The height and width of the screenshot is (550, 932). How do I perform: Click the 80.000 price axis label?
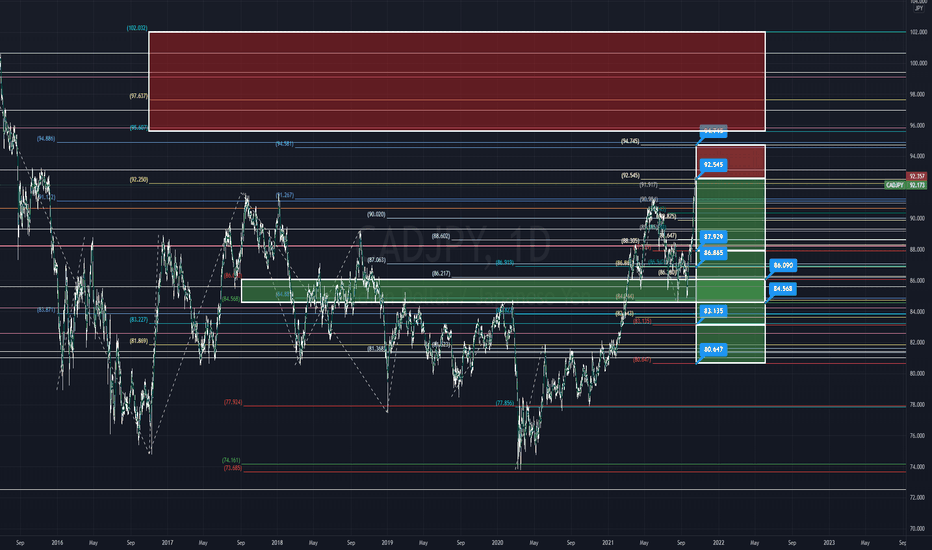[x=918, y=373]
